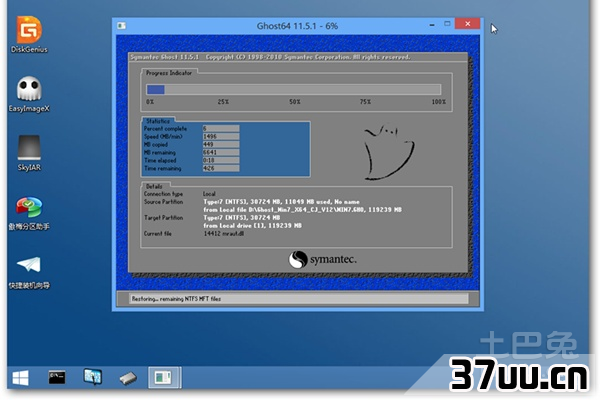Click the Time remaining value
This screenshot has width=600, height=400.
[x=221, y=168]
